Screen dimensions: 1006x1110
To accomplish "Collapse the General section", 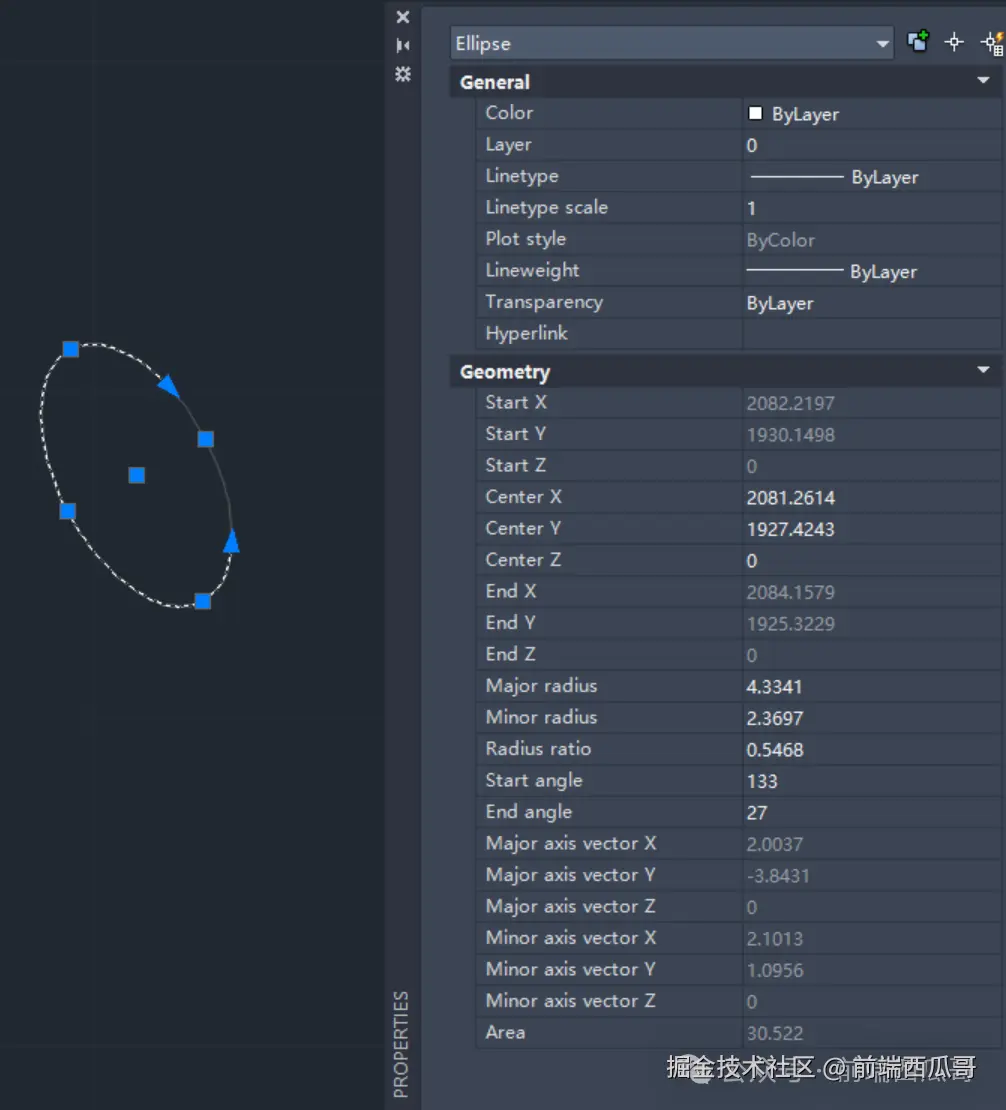I will [983, 81].
